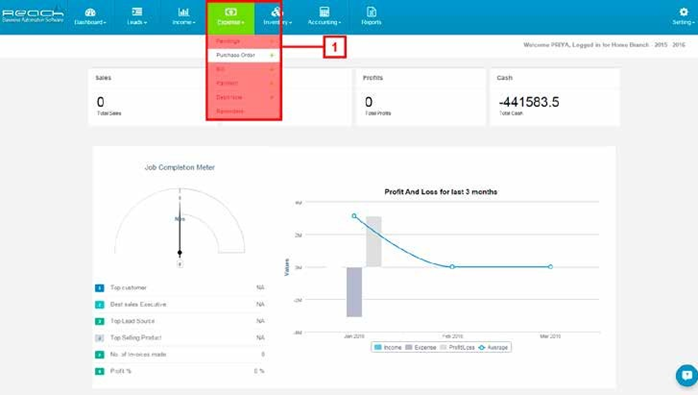
Task: Open the Income bar-chart icon
Action: coord(183,12)
